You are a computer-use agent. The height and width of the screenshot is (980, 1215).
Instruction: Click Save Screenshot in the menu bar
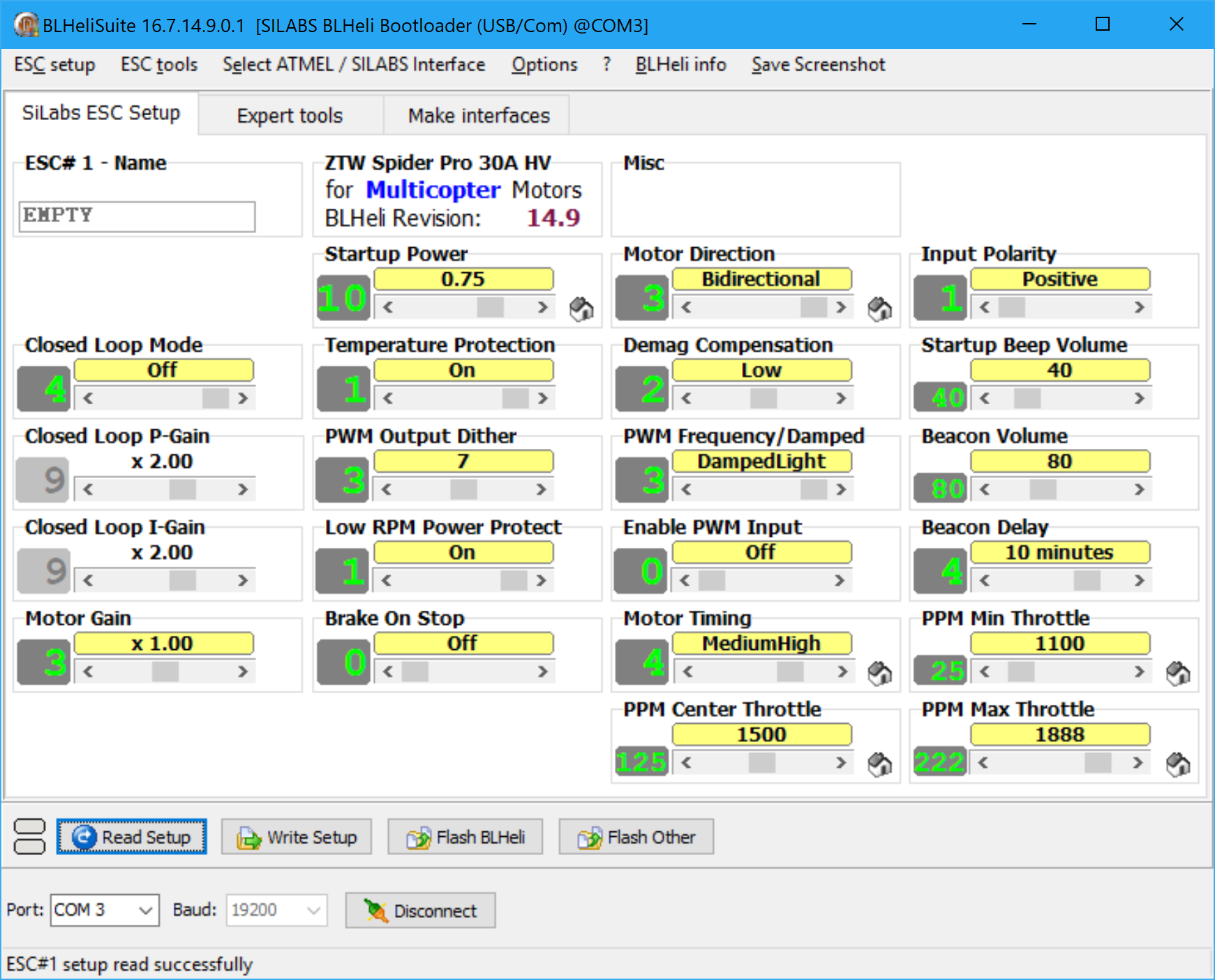pos(818,65)
